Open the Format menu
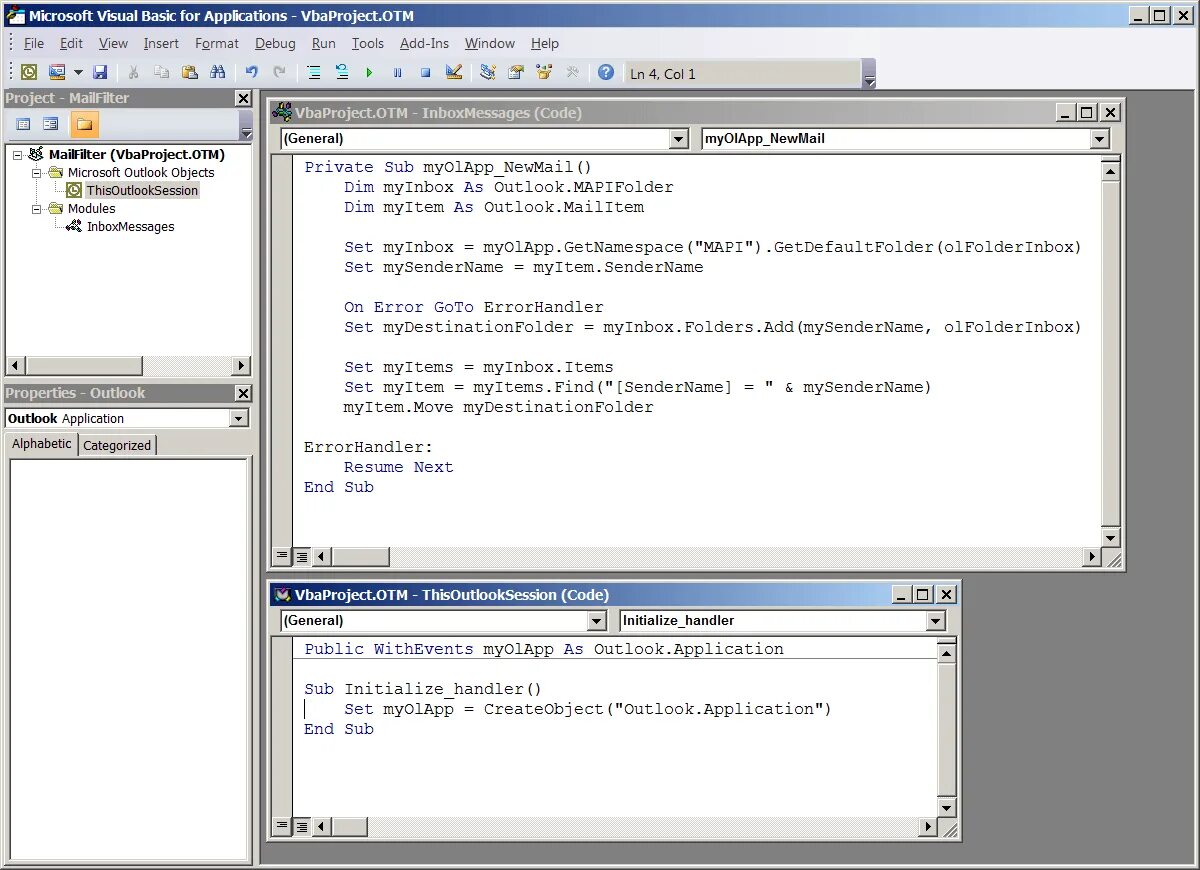1200x870 pixels. tap(217, 43)
